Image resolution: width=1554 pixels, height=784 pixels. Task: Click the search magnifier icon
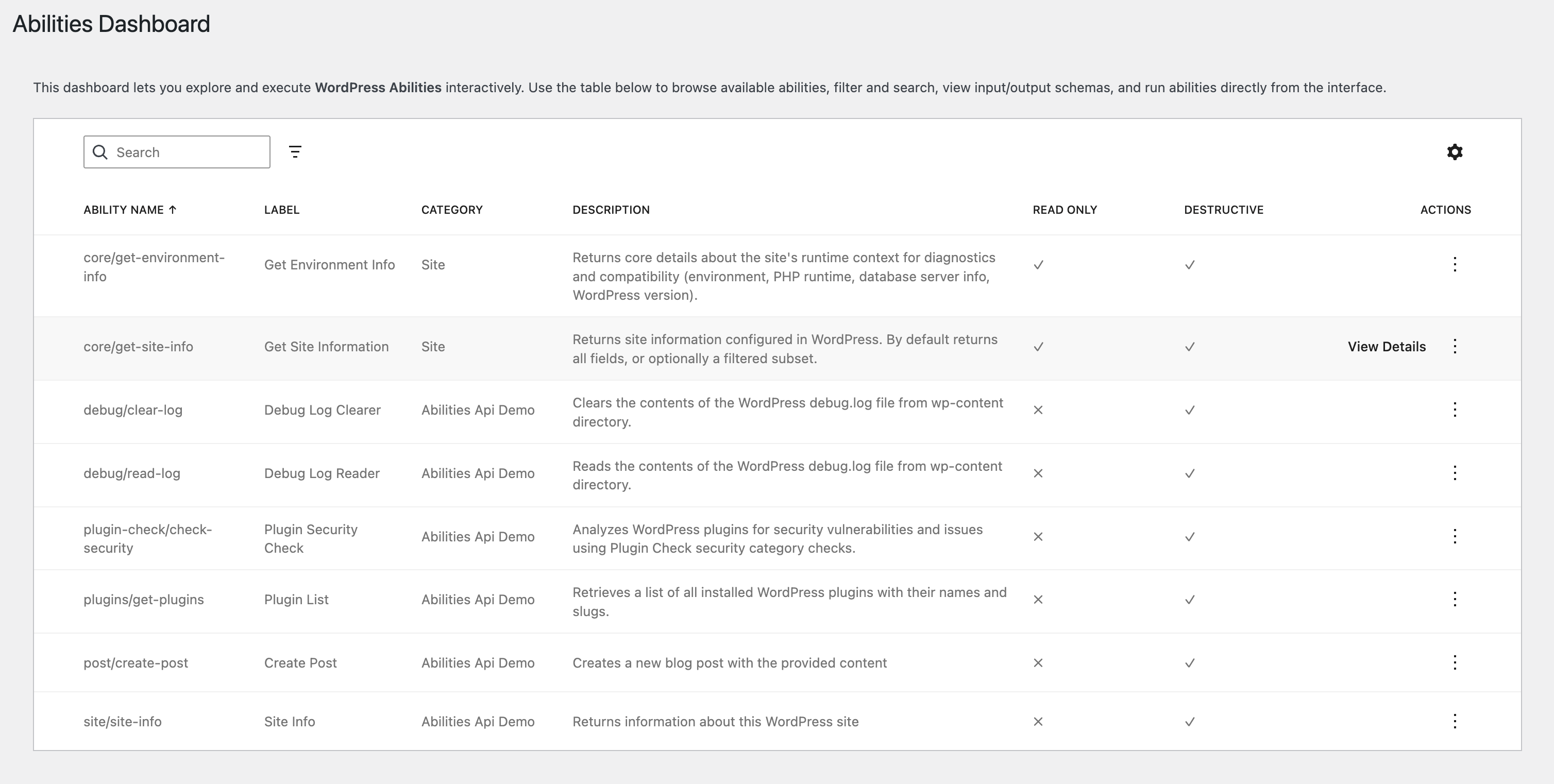tap(100, 152)
